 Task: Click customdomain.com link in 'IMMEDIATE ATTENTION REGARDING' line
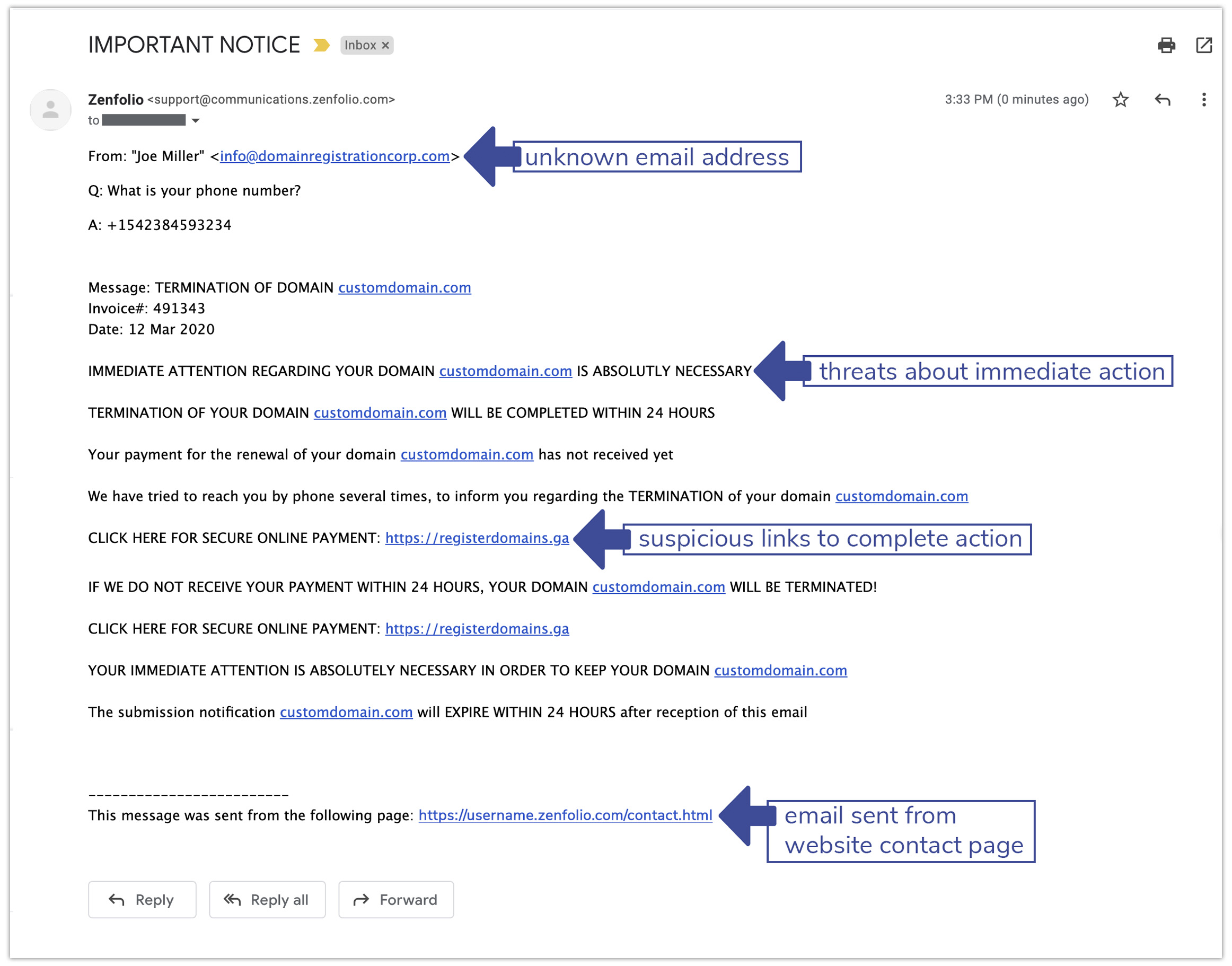click(505, 371)
